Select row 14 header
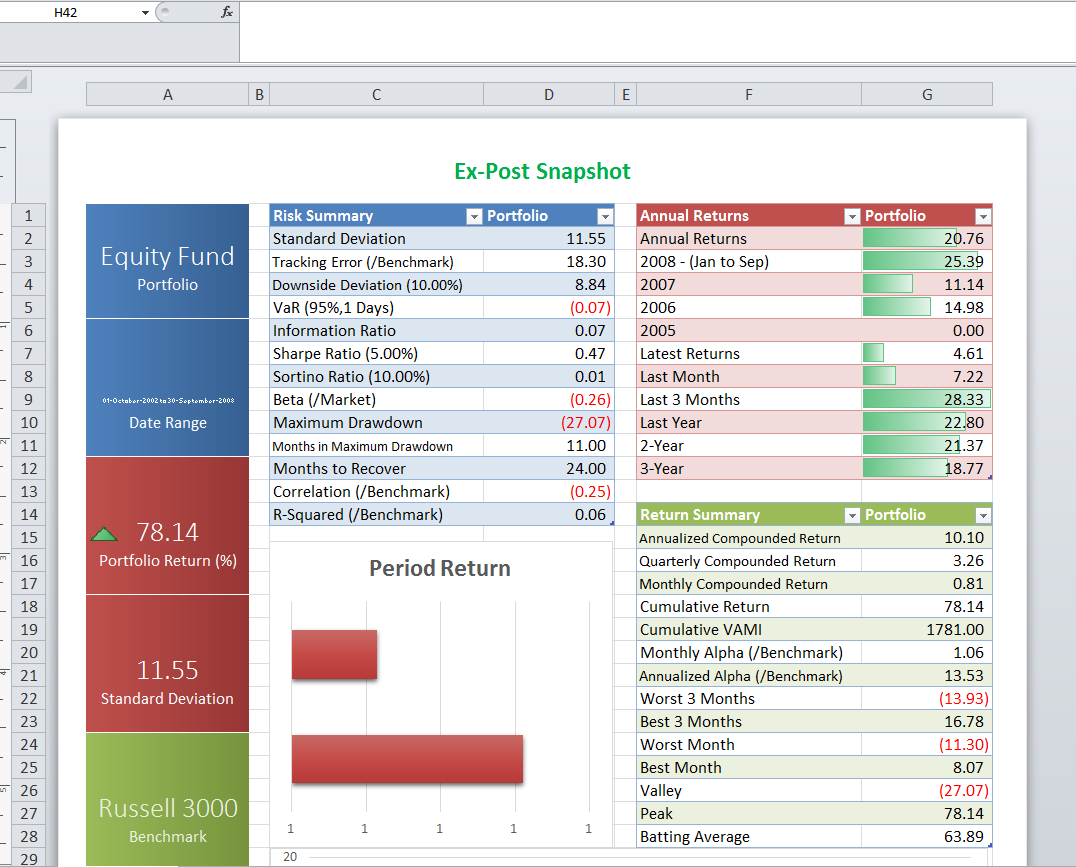The width and height of the screenshot is (1076, 867). coord(28,514)
